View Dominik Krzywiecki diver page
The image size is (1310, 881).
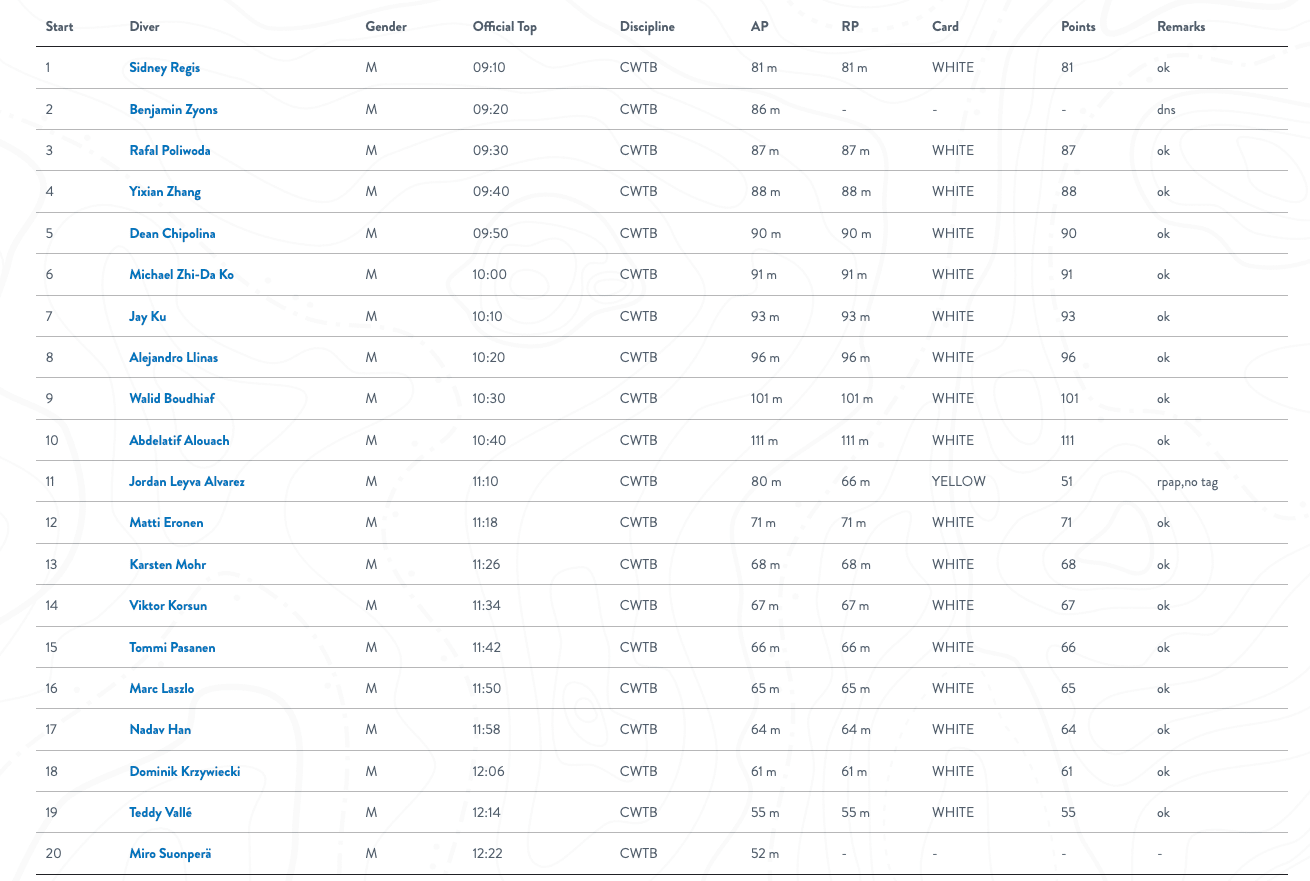click(x=185, y=772)
